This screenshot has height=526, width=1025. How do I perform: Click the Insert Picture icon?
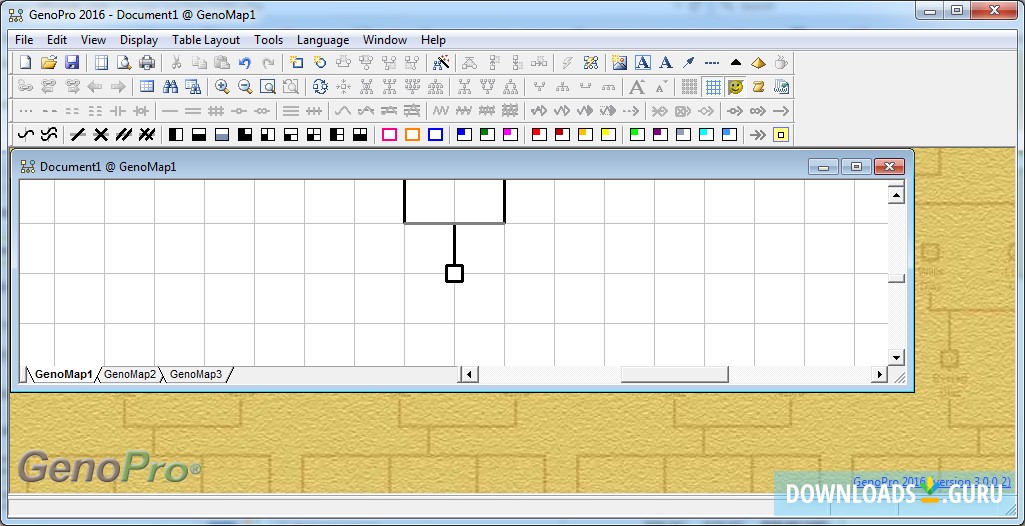click(x=619, y=63)
